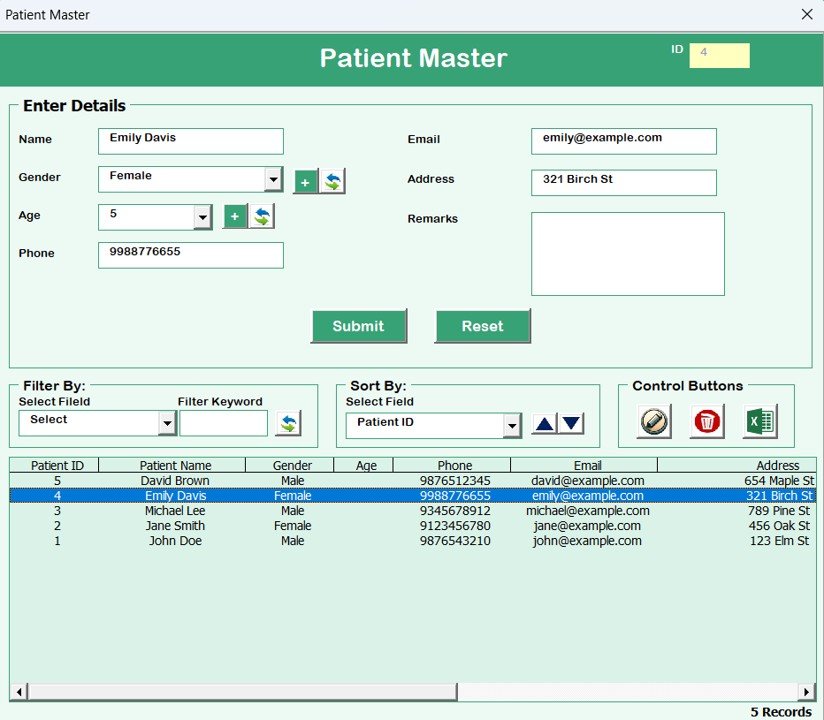The height and width of the screenshot is (720, 824).
Task: Refresh the Age list with arrows icon
Action: tap(262, 217)
